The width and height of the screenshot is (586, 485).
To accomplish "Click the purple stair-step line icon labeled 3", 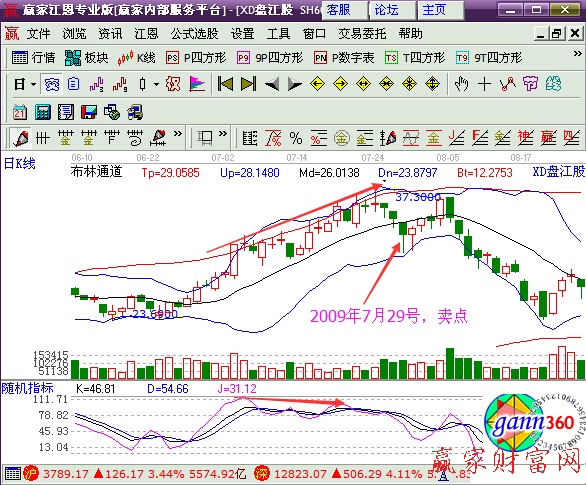I will coord(96,84).
